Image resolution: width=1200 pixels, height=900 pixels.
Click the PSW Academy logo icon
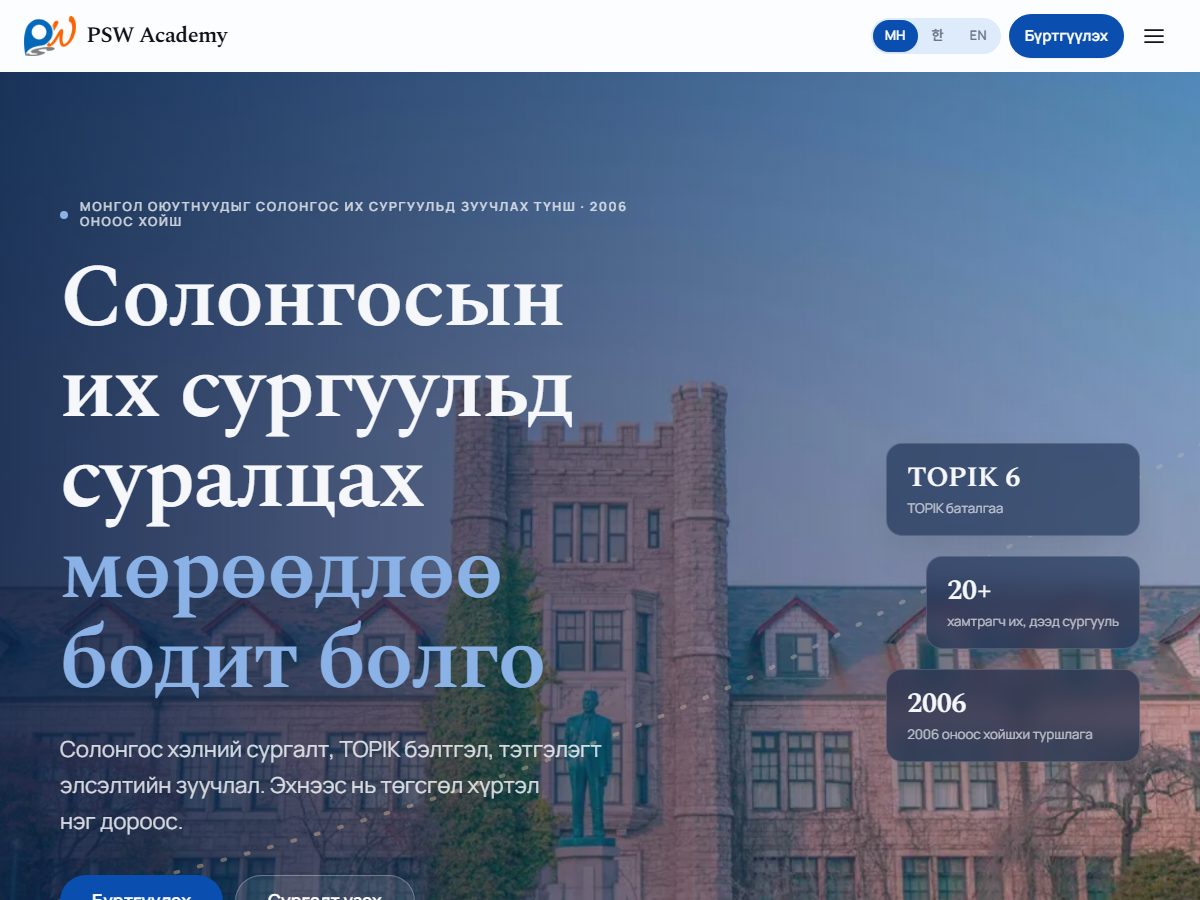(x=50, y=36)
